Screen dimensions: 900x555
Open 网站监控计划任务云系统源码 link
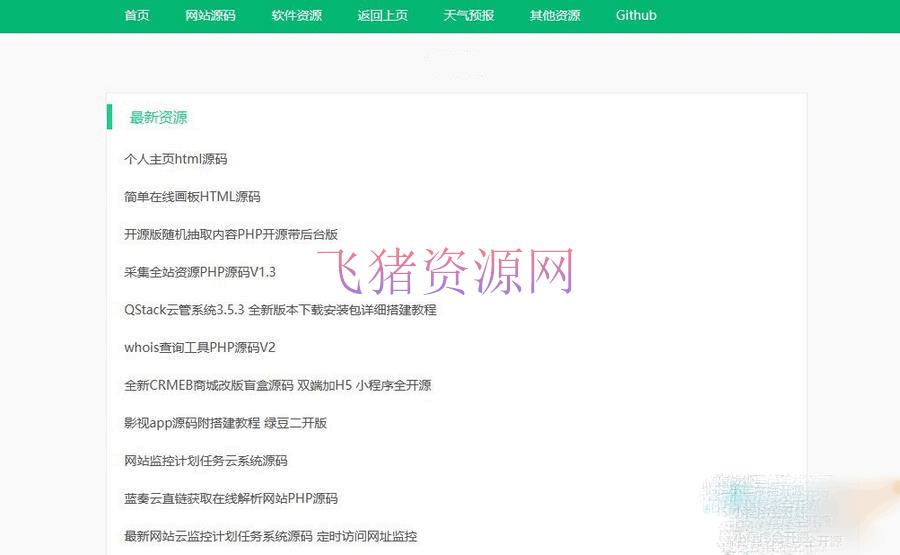tap(205, 461)
